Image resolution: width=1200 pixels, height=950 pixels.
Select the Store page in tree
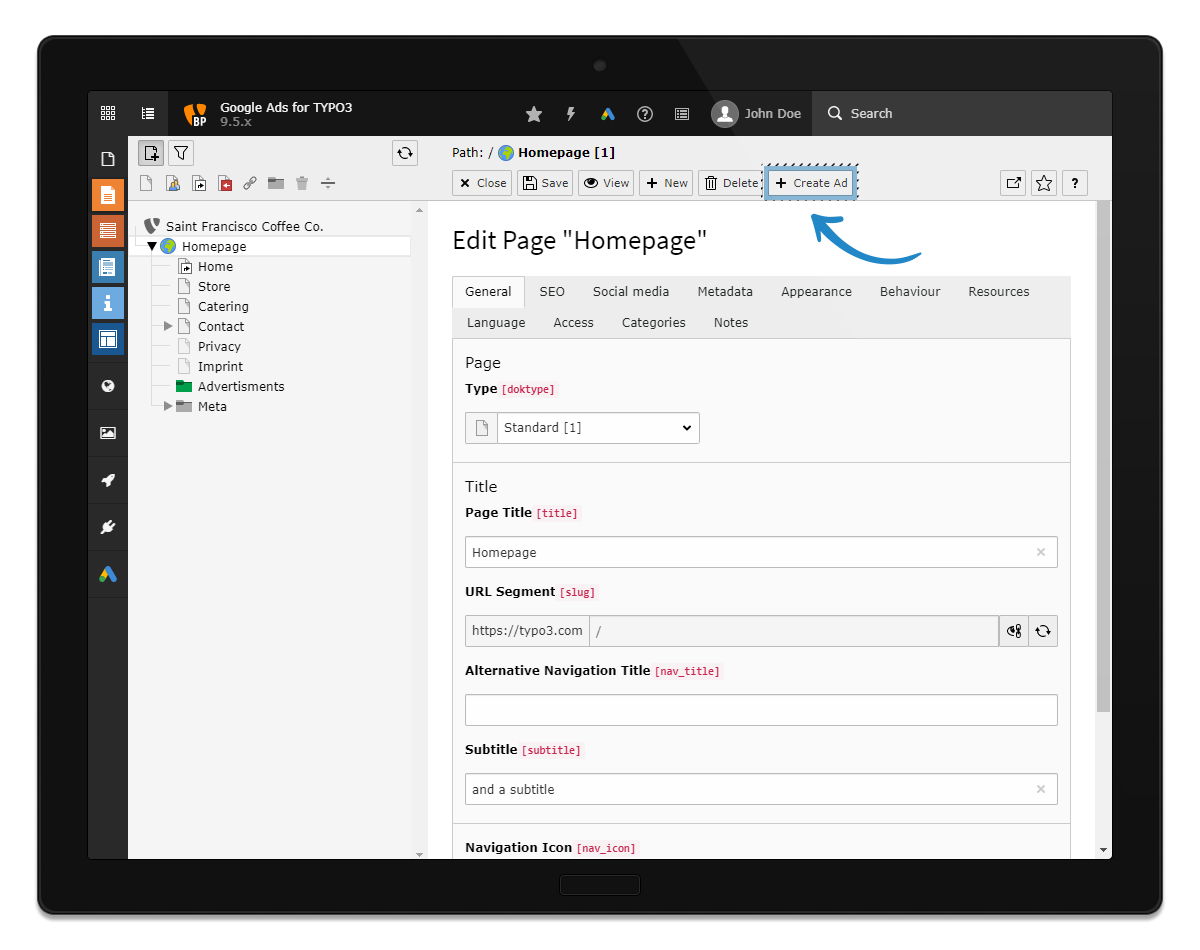pos(214,287)
